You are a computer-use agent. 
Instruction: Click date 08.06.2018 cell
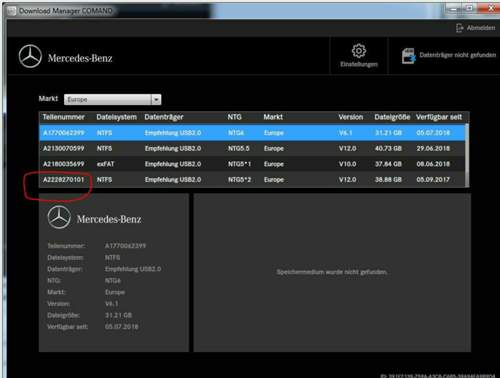point(433,164)
